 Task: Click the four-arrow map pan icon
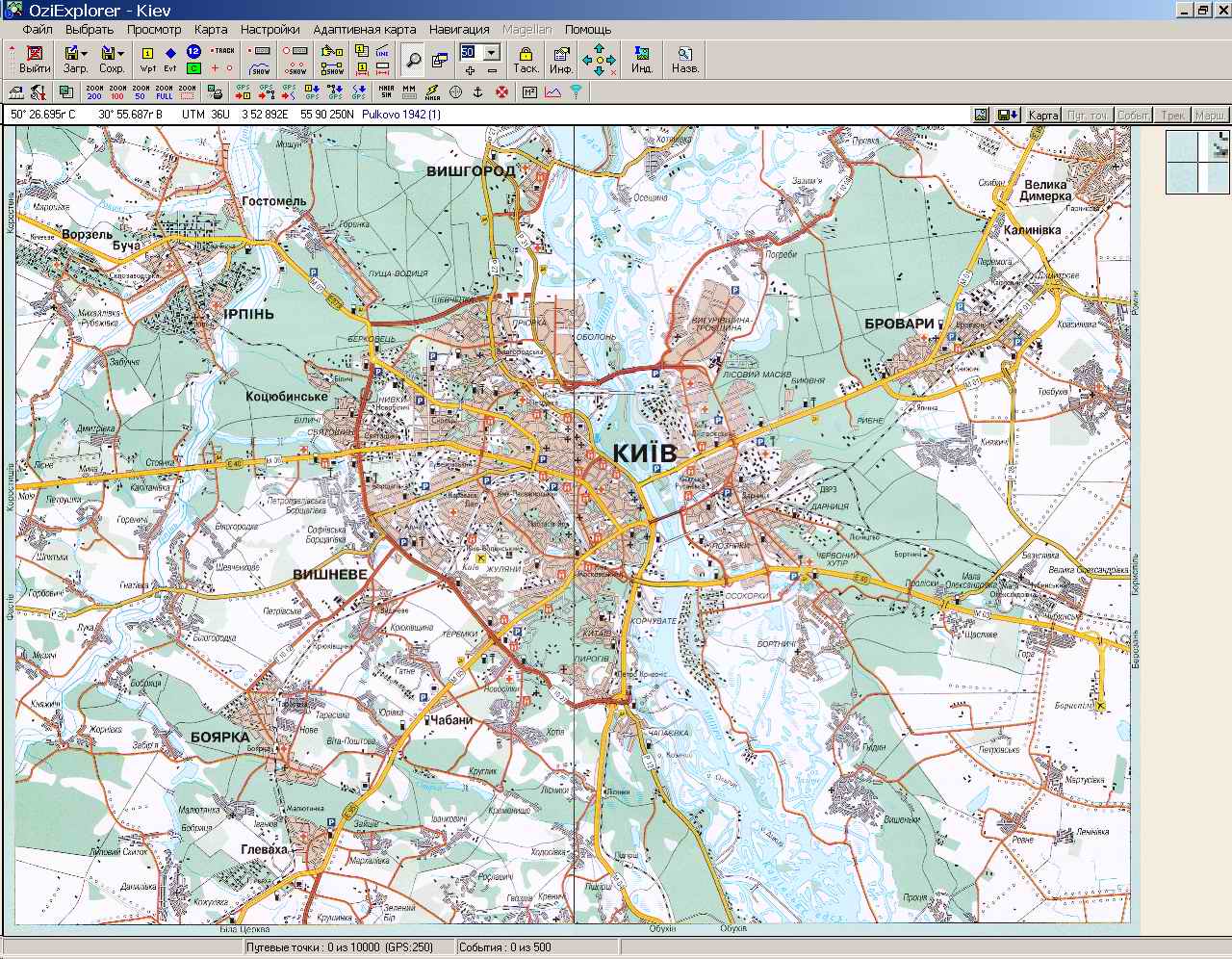coord(600,60)
